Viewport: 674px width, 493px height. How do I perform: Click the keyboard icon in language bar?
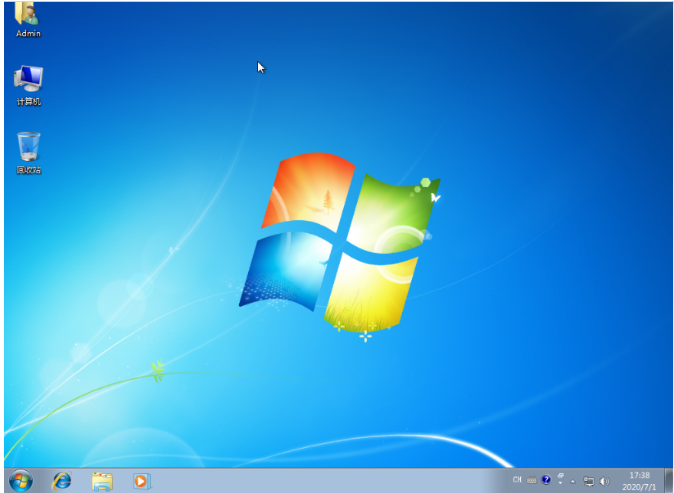pyautogui.click(x=532, y=481)
